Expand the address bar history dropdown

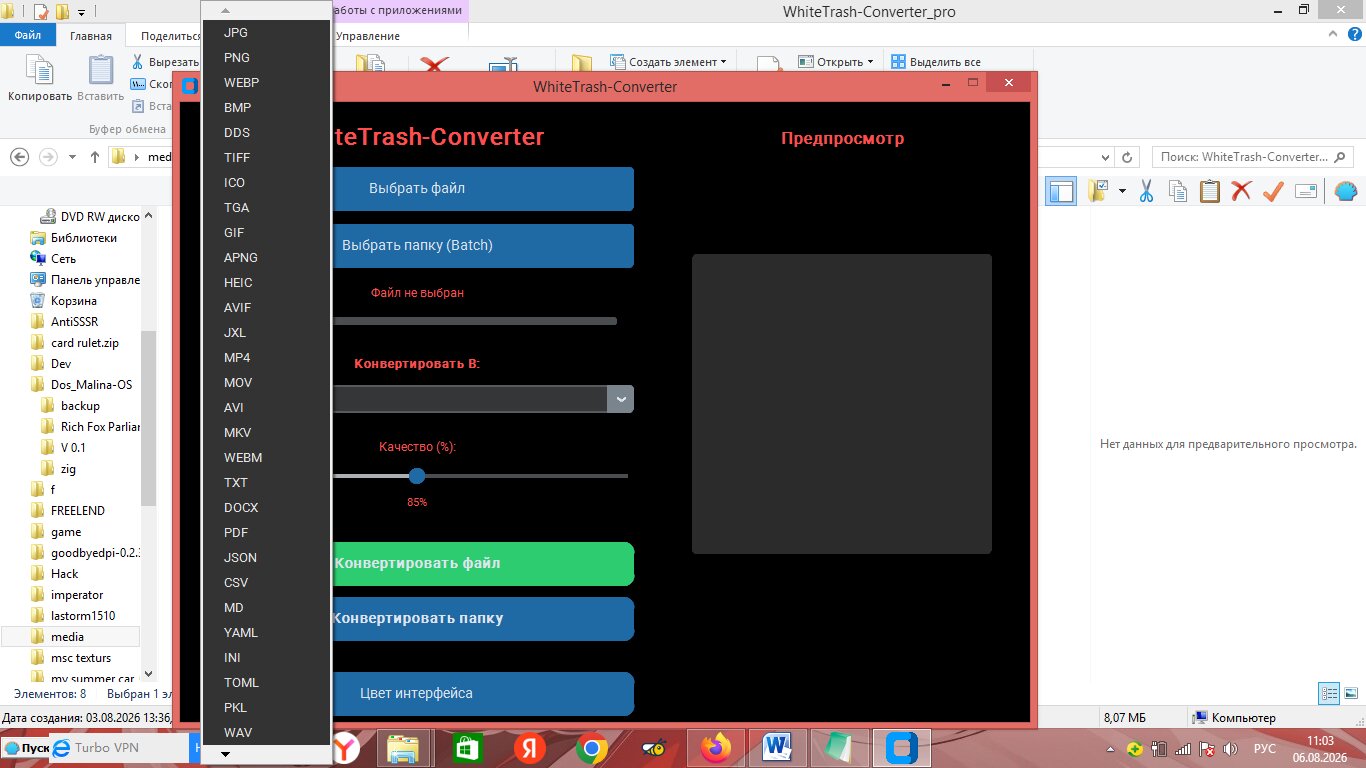click(x=1104, y=157)
